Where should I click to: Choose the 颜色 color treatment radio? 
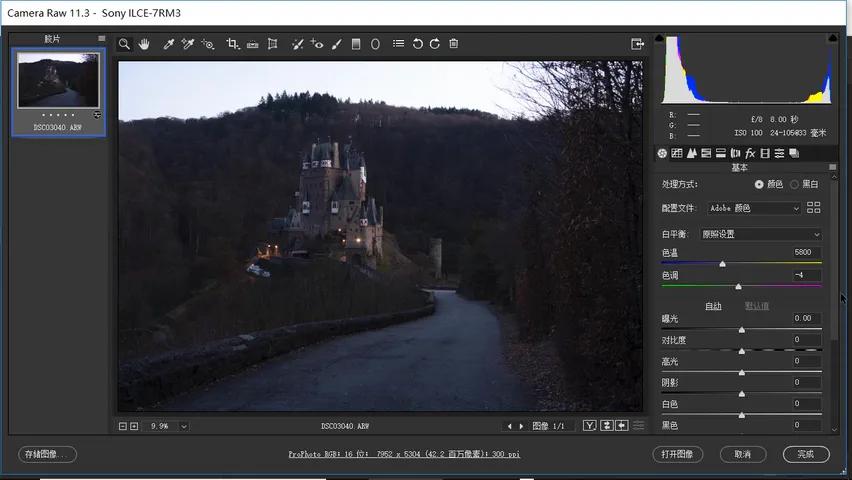tap(759, 184)
